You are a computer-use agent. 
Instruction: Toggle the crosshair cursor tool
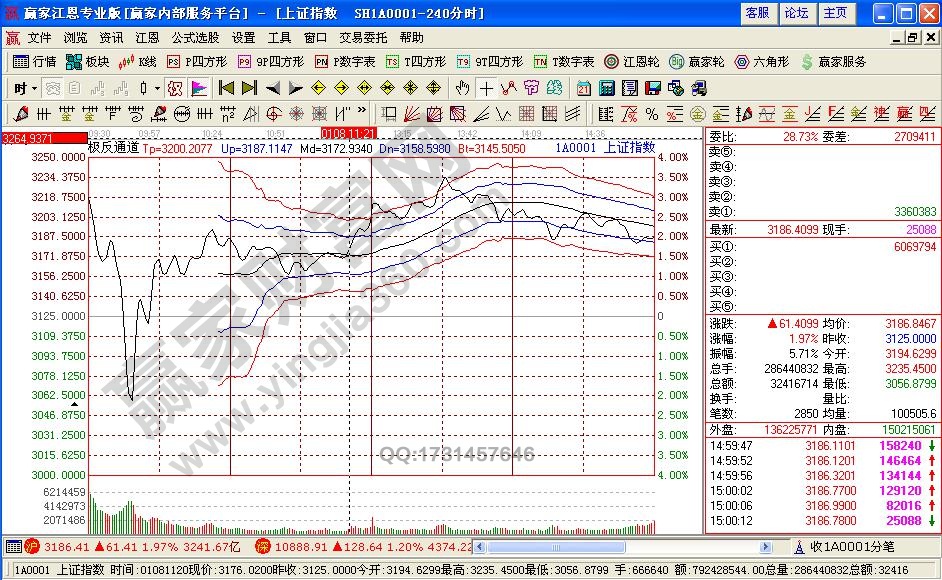point(486,88)
